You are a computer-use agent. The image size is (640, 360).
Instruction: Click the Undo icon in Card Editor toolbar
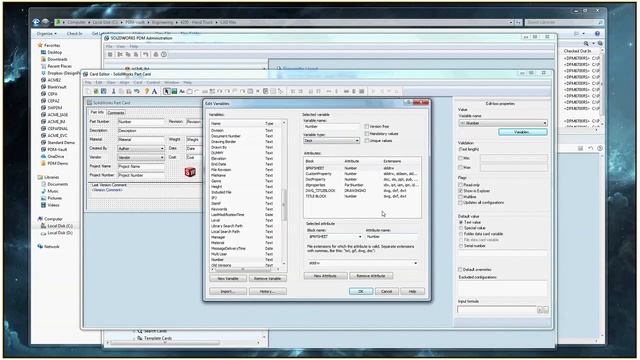click(x=137, y=91)
